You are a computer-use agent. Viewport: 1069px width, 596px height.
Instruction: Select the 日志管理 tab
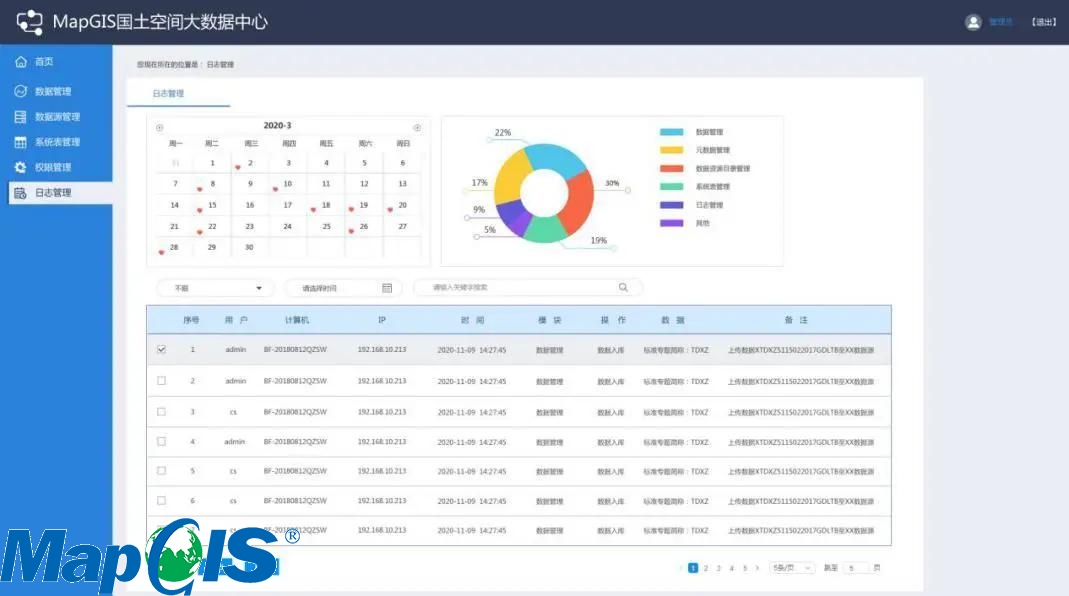click(168, 94)
